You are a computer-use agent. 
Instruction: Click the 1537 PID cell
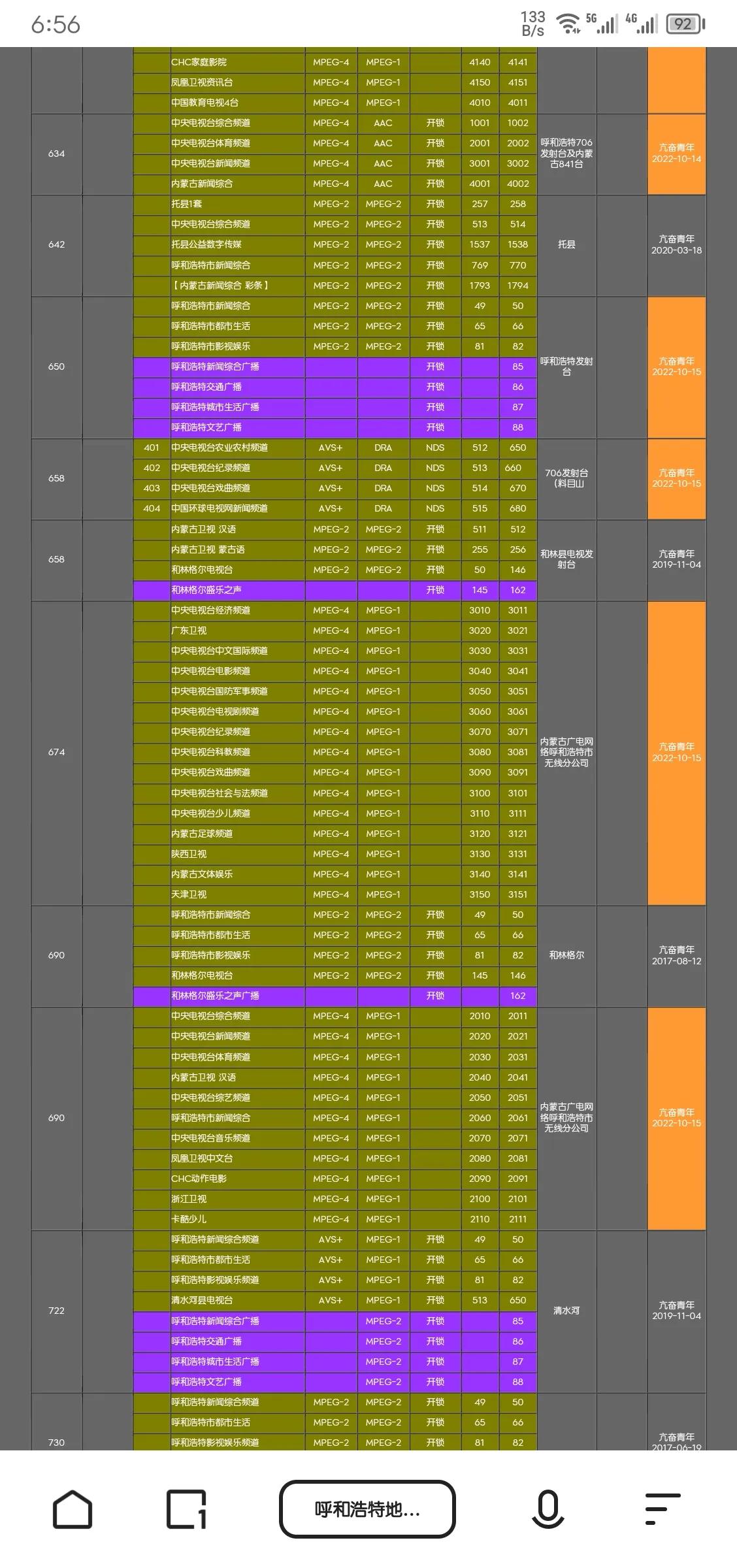pos(480,245)
